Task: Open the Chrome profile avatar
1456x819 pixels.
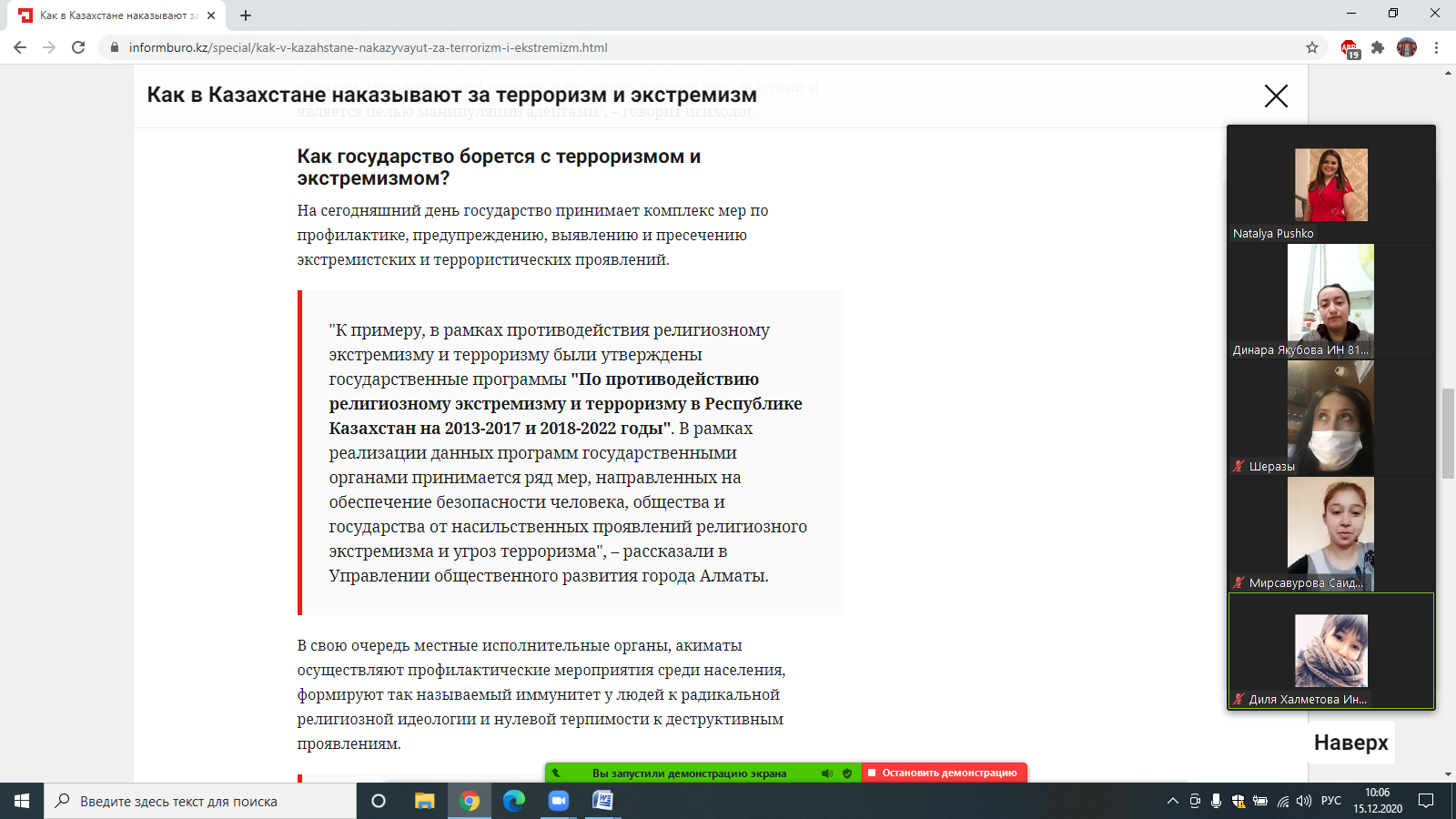Action: tap(1407, 47)
